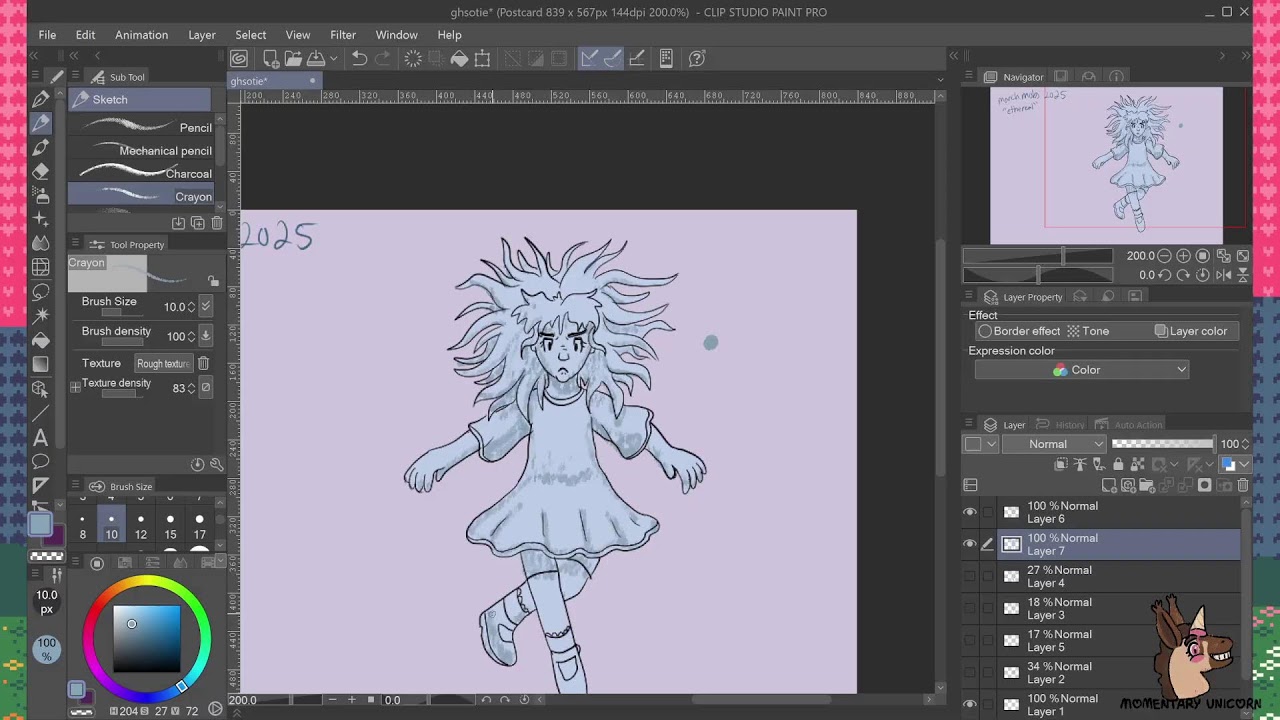Toggle the Border effect option
The width and height of the screenshot is (1280, 720).
pyautogui.click(x=1019, y=331)
